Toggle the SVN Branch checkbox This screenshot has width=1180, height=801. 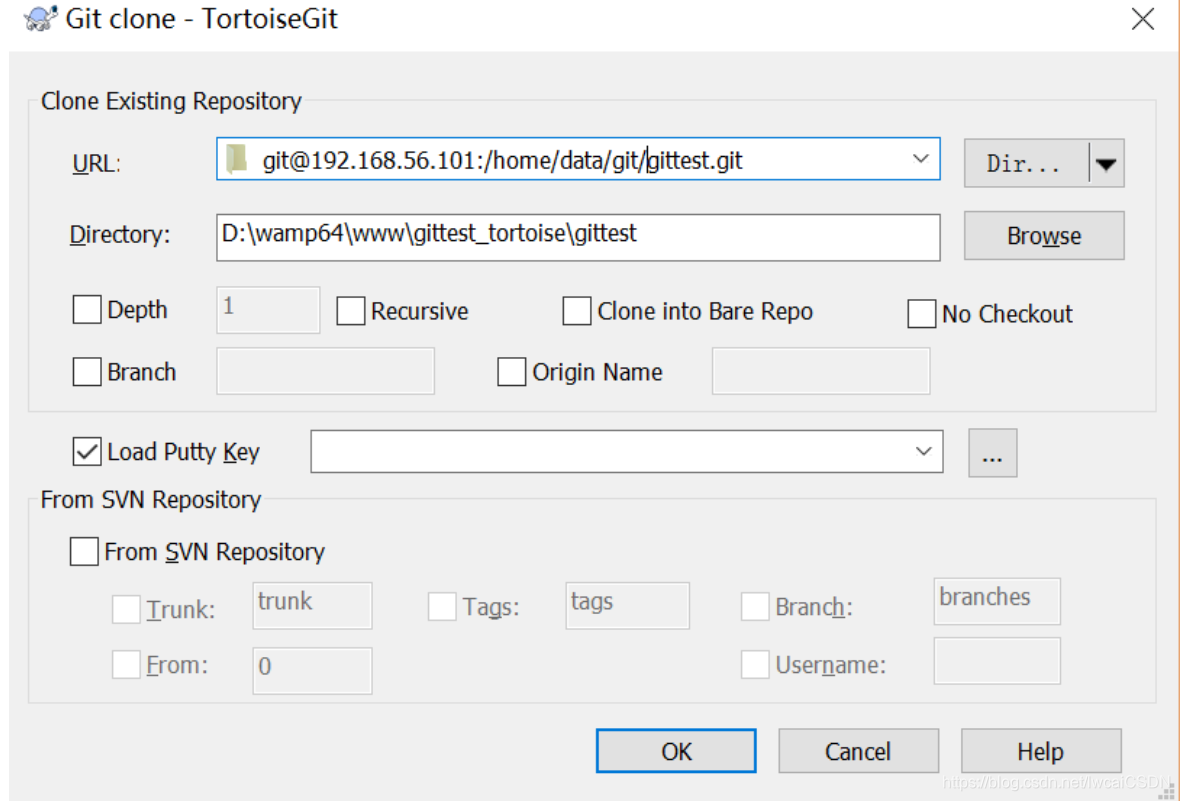pyautogui.click(x=755, y=606)
